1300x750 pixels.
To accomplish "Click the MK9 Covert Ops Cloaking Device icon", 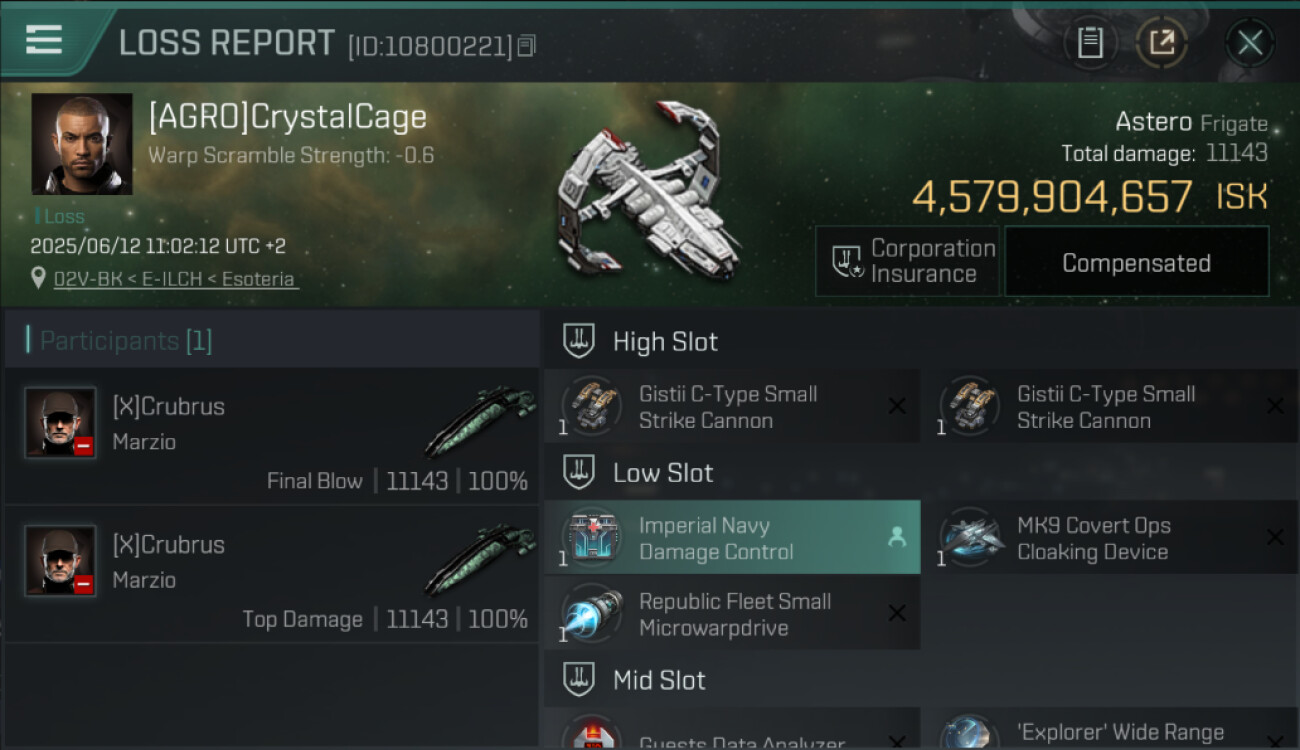I will pyautogui.click(x=969, y=537).
